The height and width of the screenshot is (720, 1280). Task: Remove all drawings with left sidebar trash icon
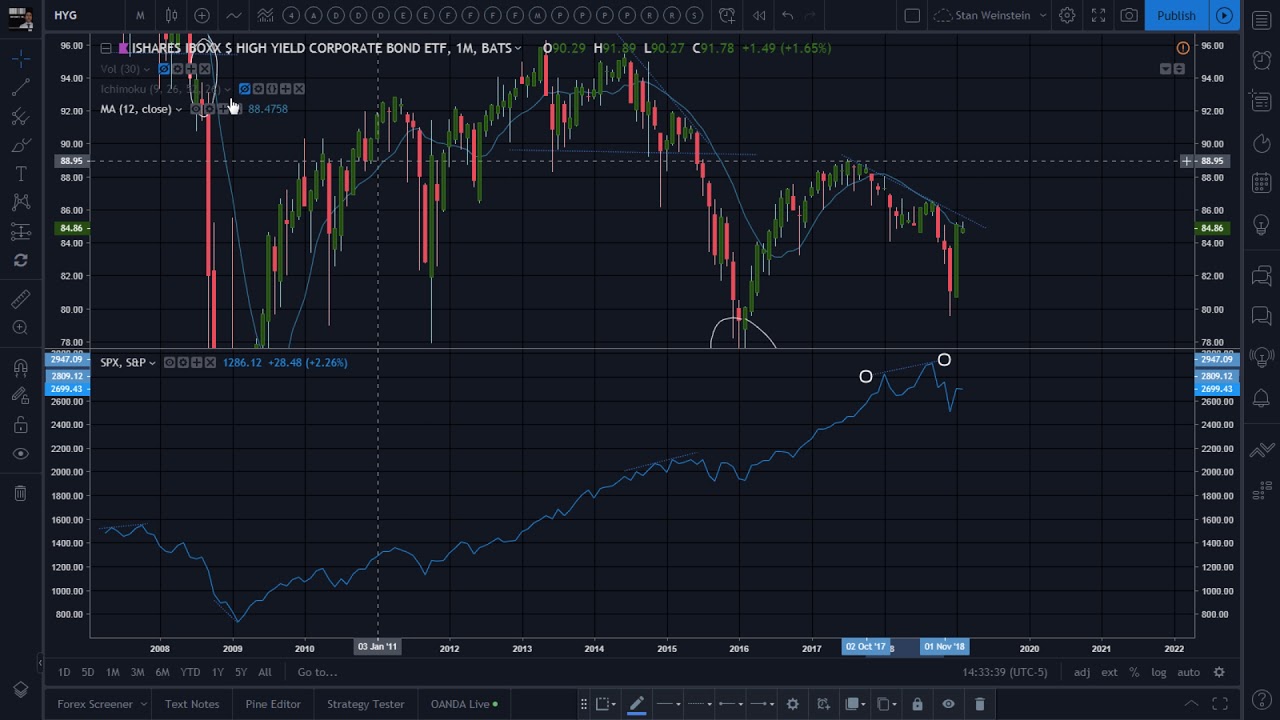(x=20, y=493)
